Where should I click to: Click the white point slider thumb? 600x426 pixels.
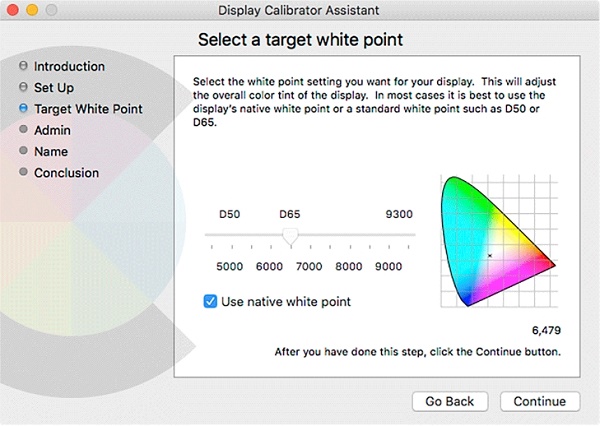click(290, 237)
